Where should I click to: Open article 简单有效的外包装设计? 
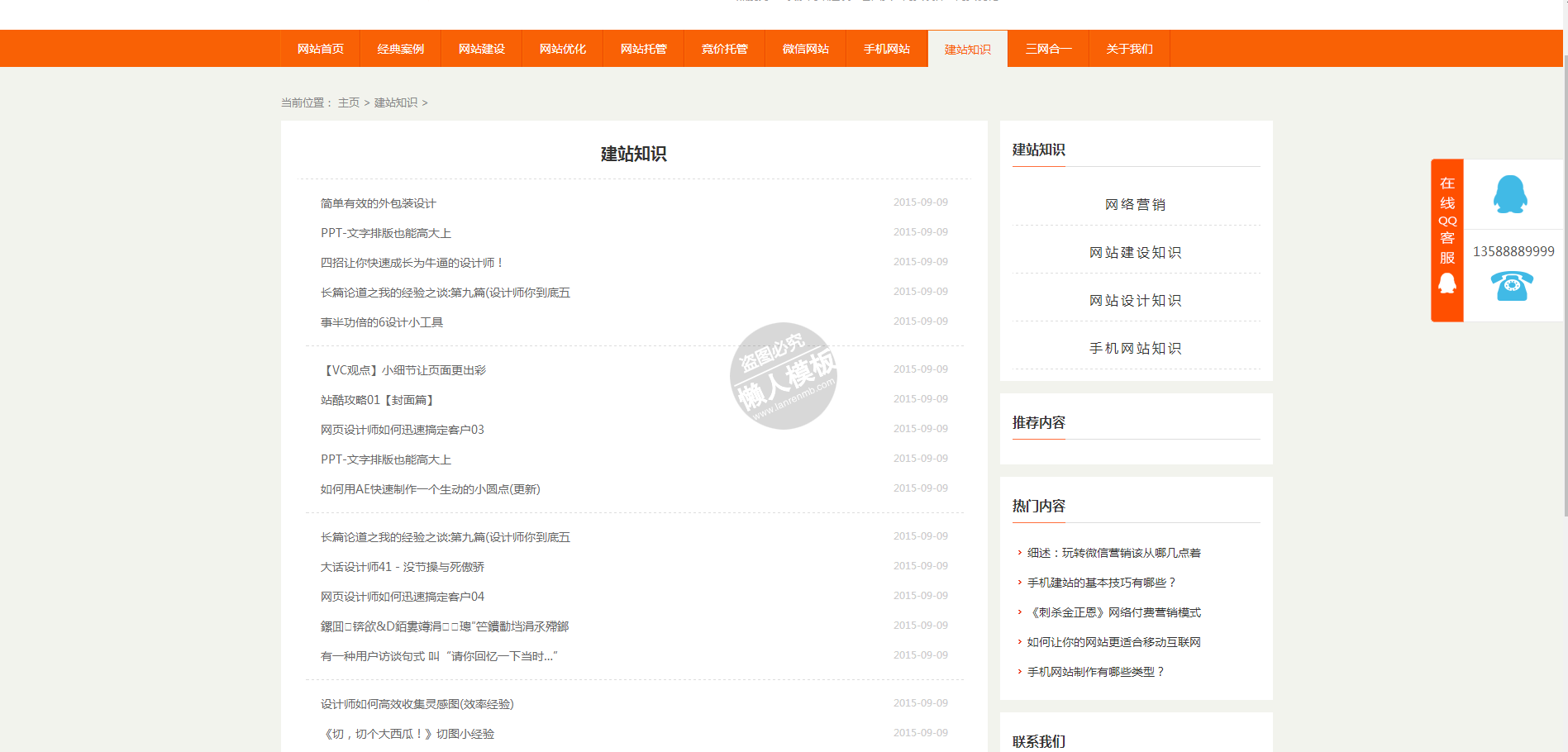tap(379, 203)
